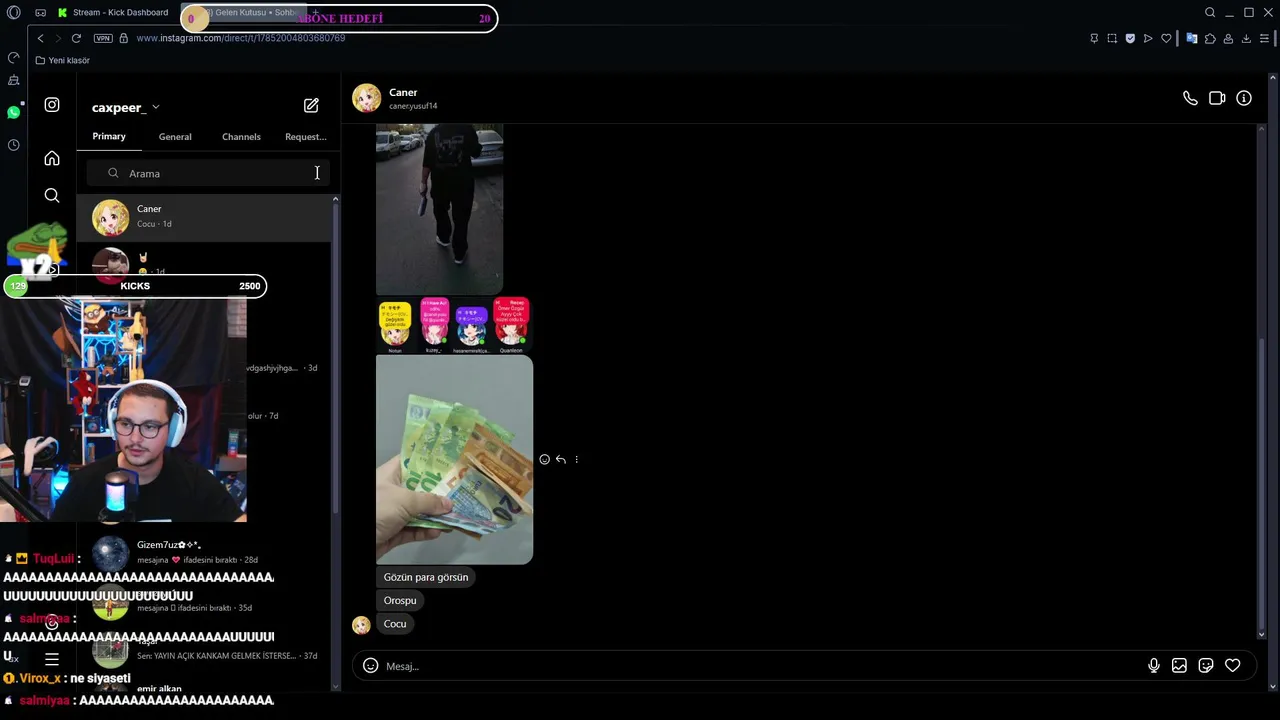This screenshot has width=1280, height=720.
Task: Compose a new Instagram message
Action: [x=311, y=105]
